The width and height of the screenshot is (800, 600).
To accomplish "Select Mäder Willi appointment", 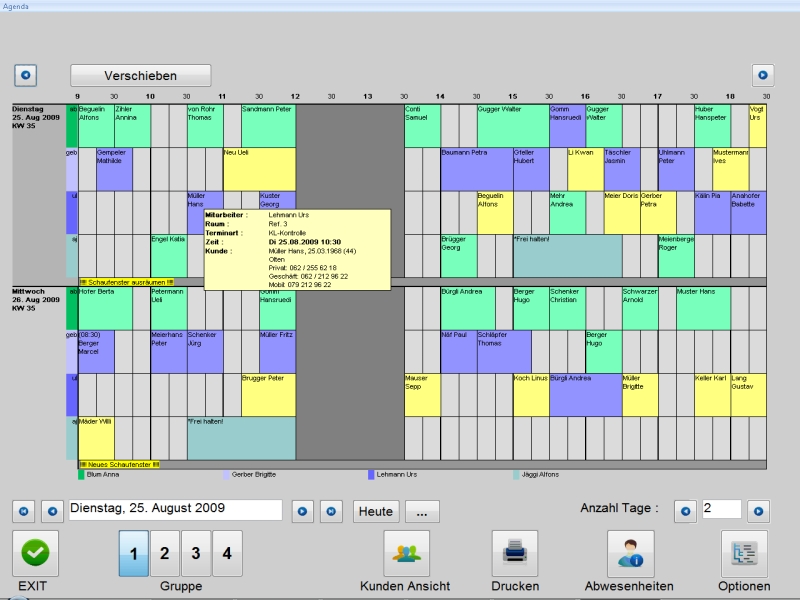I will [96, 439].
